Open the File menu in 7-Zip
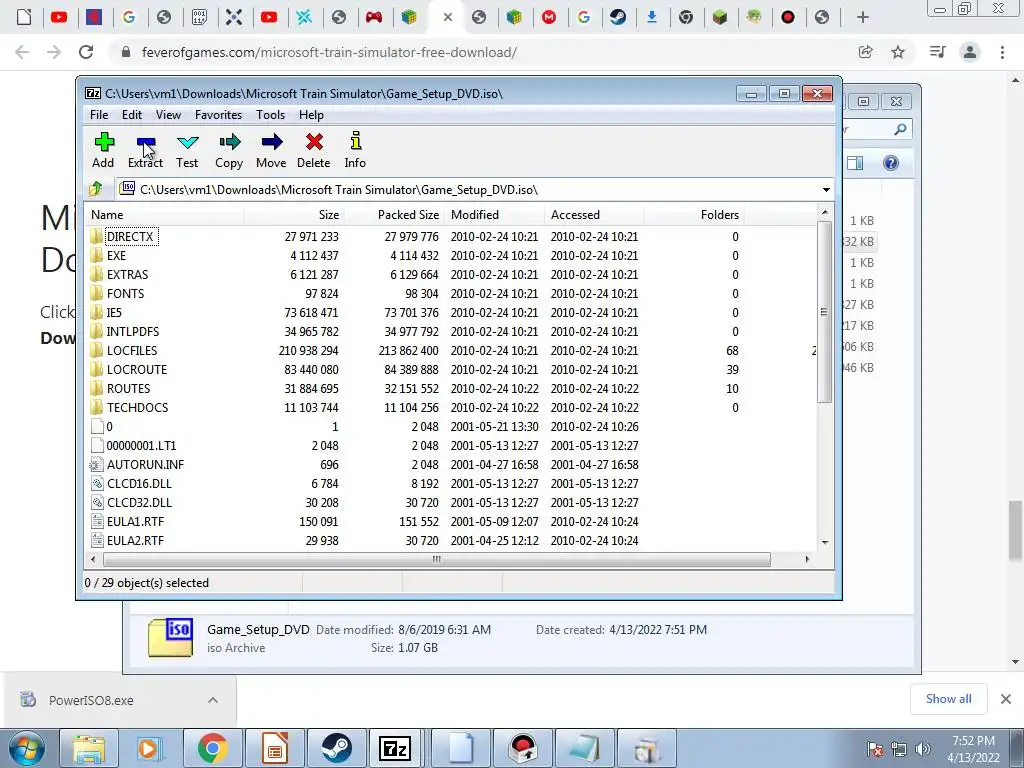 pyautogui.click(x=99, y=115)
